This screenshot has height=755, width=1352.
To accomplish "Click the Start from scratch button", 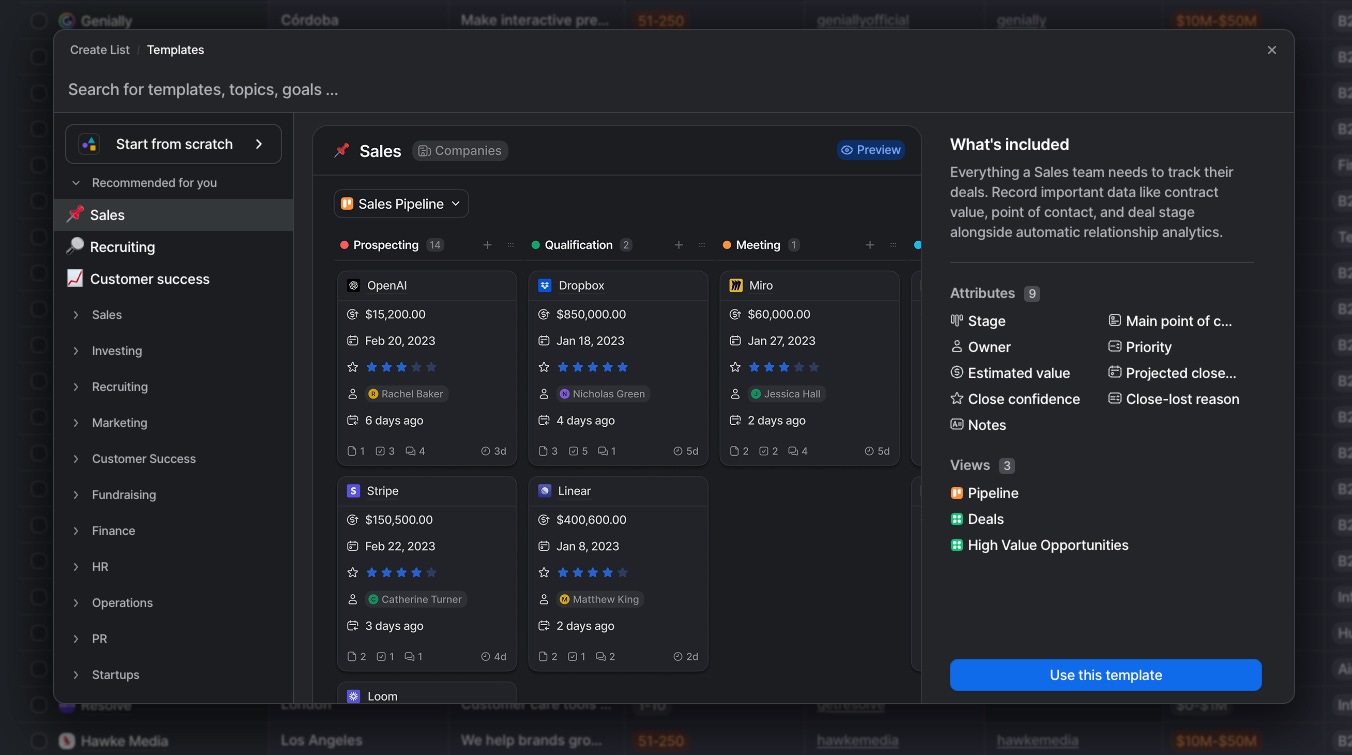I will pos(173,144).
